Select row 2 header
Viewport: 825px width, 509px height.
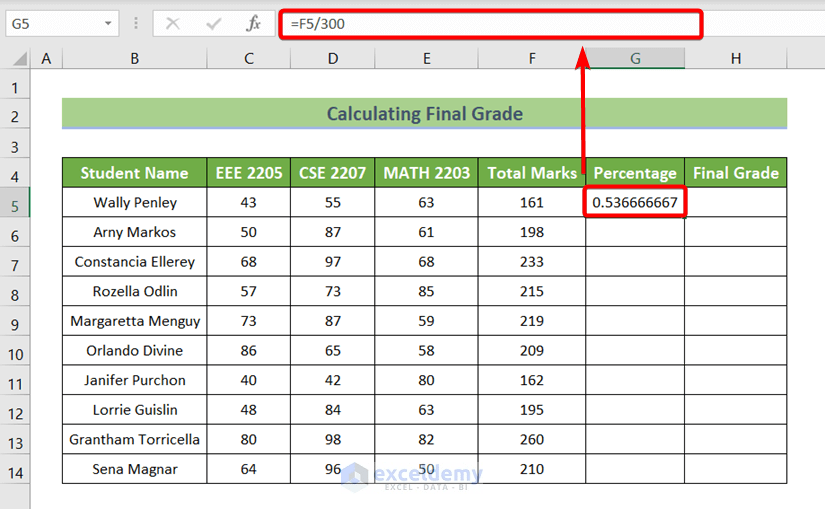pos(15,116)
